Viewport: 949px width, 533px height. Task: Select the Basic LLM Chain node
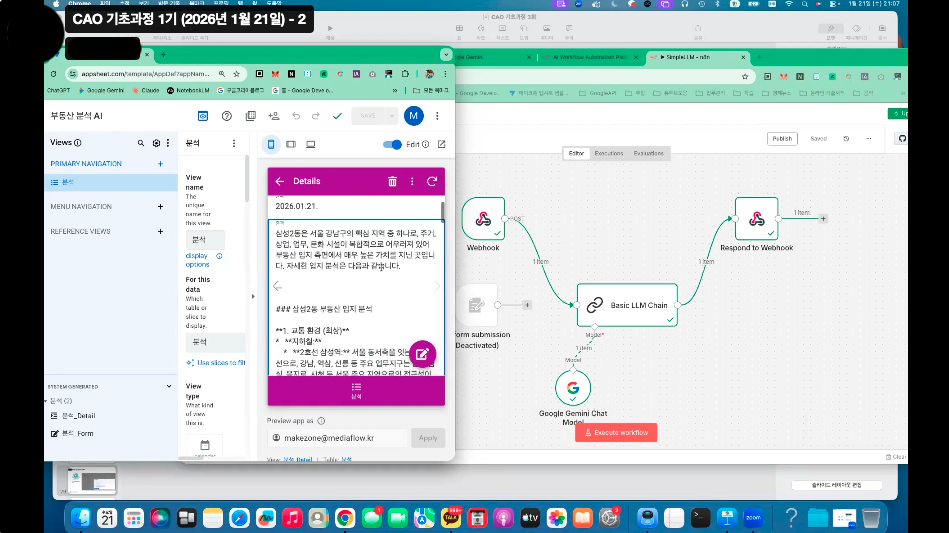click(x=627, y=305)
